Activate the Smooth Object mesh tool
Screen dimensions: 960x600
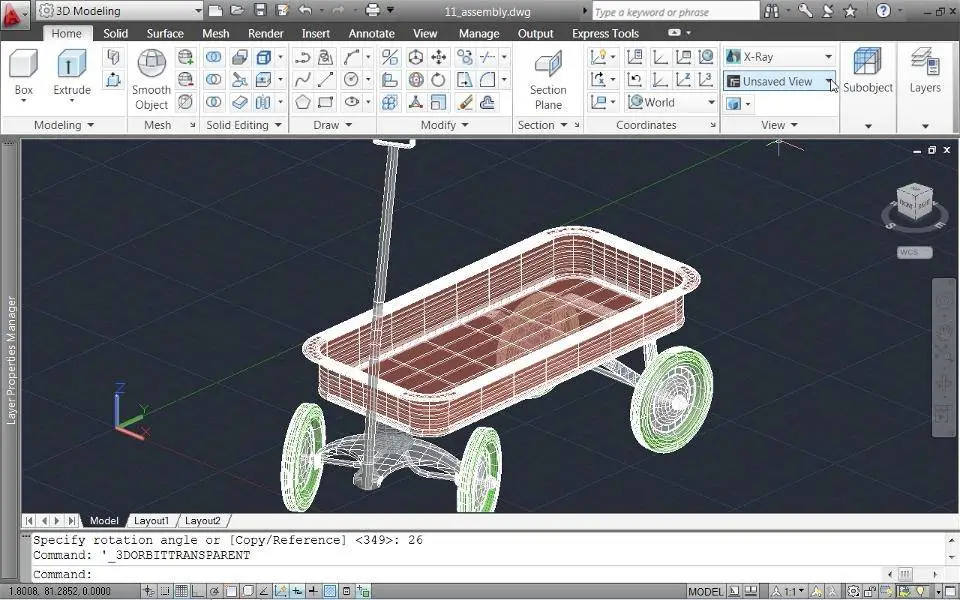(x=152, y=65)
